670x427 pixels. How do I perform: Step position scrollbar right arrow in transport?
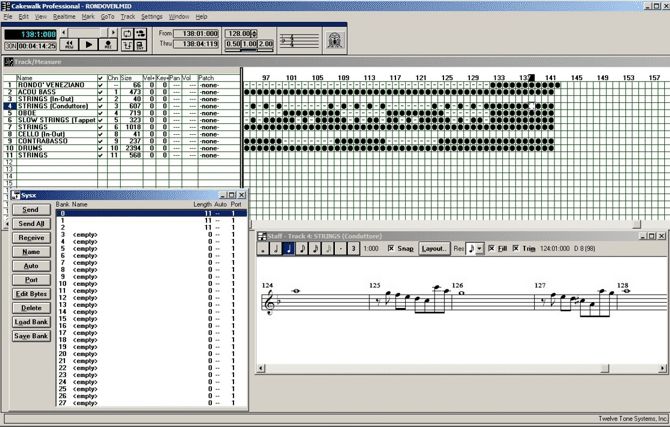tap(113, 32)
